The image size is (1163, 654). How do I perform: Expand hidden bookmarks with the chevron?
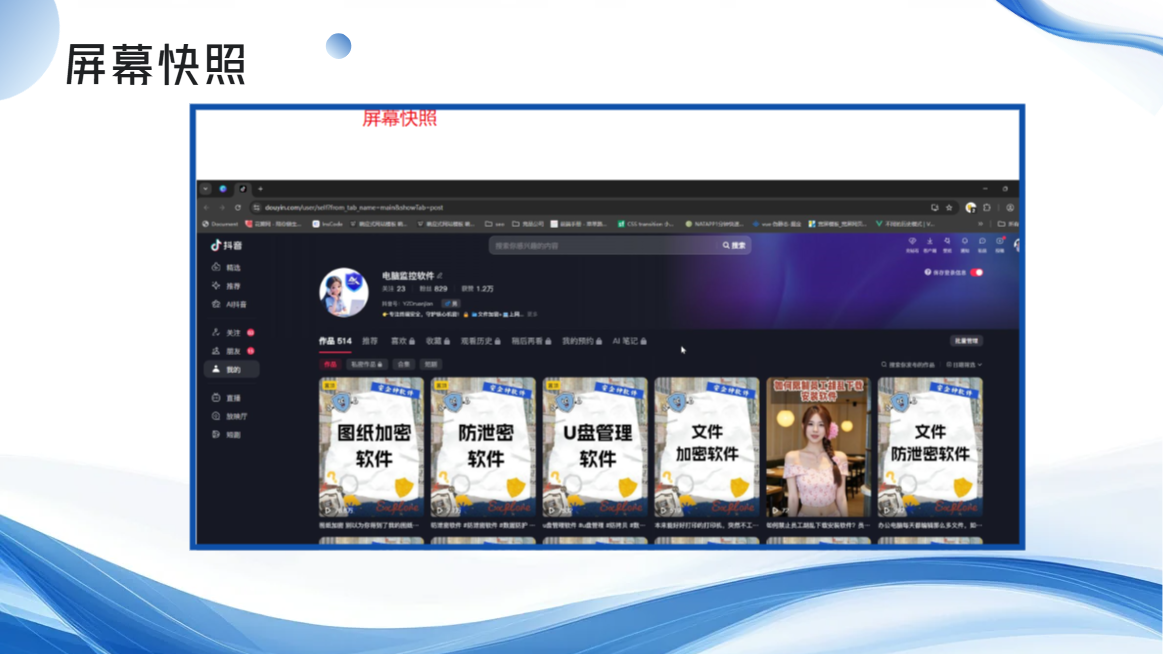tap(981, 224)
